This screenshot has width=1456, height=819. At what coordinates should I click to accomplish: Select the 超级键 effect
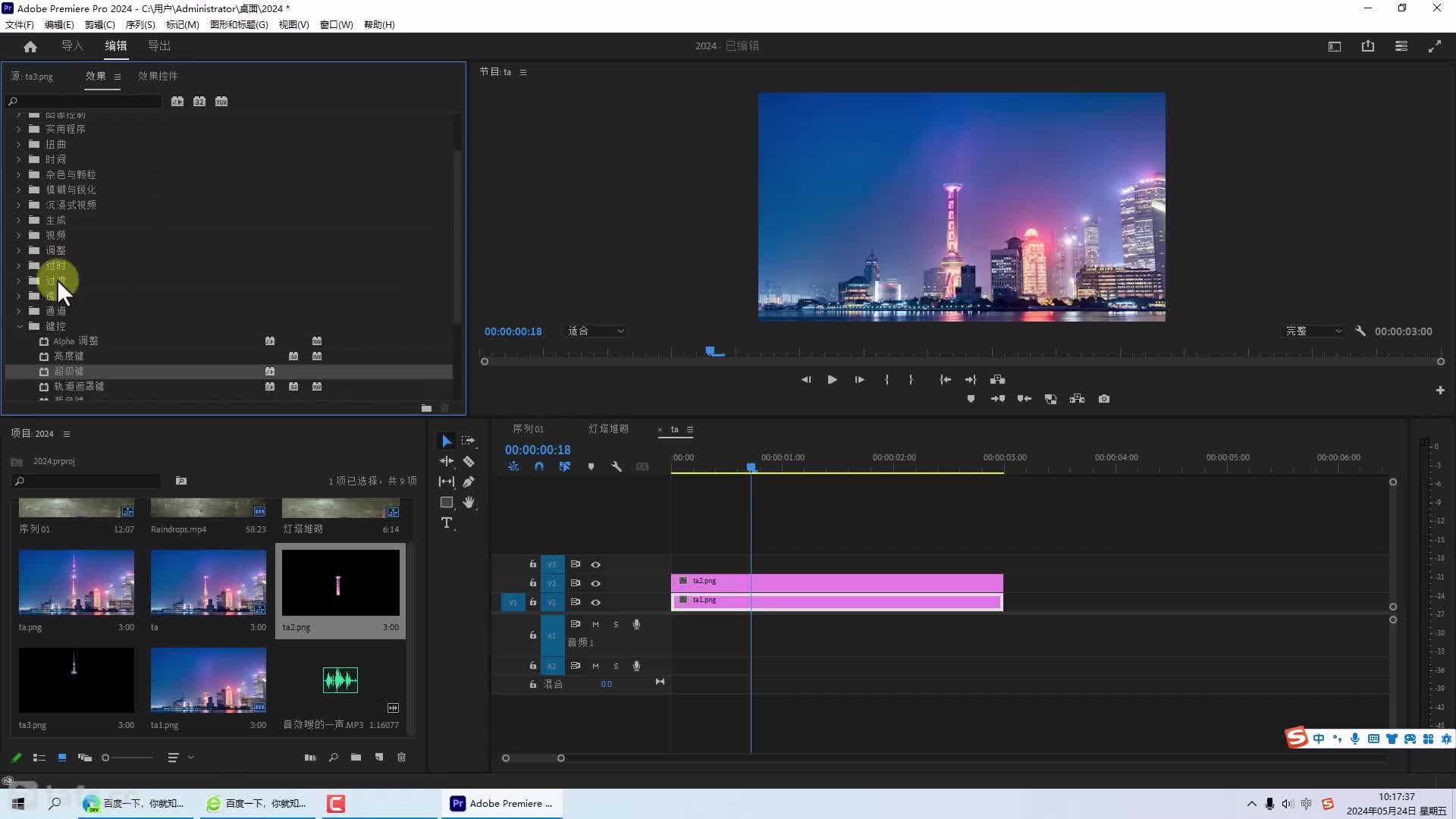click(x=229, y=372)
